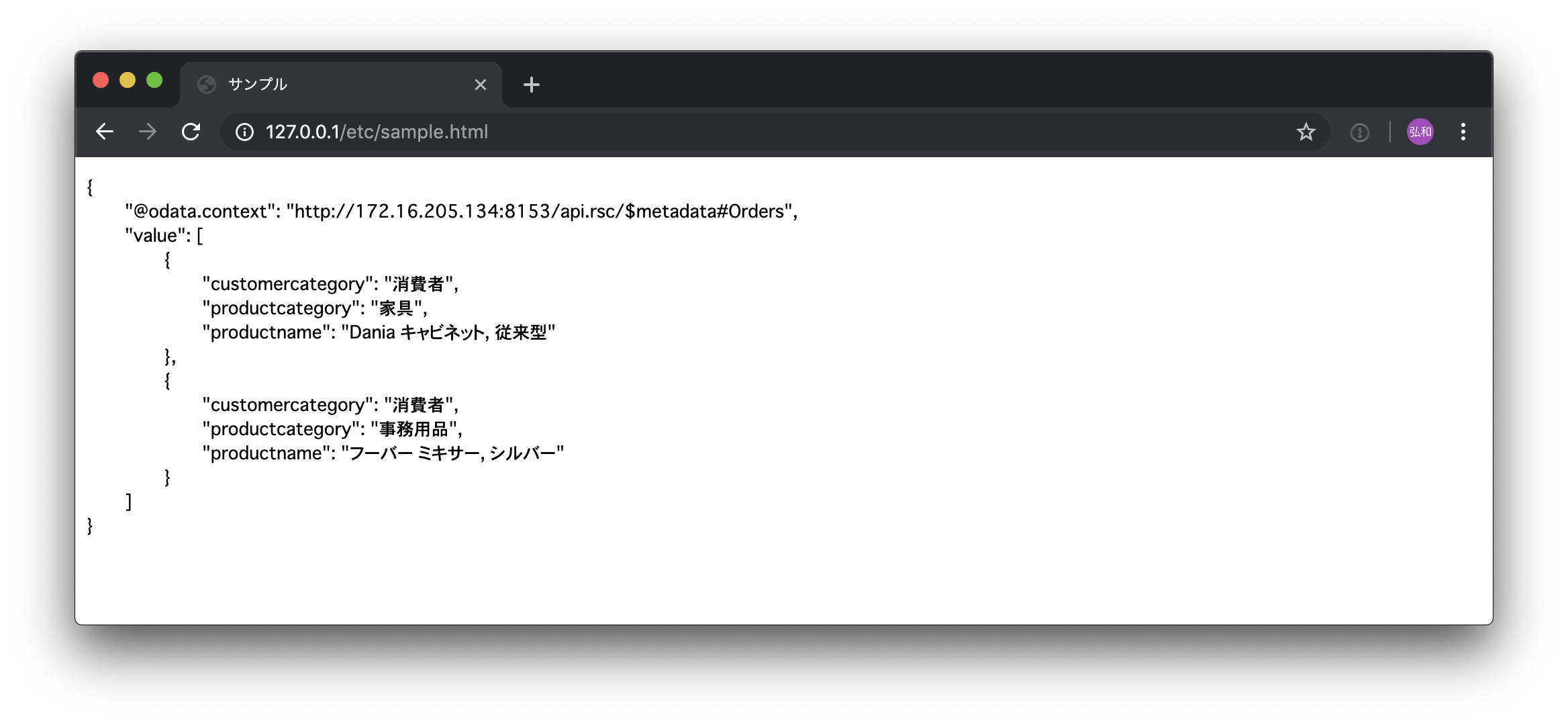Reload the sample.html page
This screenshot has width=1568, height=724.
[x=191, y=132]
